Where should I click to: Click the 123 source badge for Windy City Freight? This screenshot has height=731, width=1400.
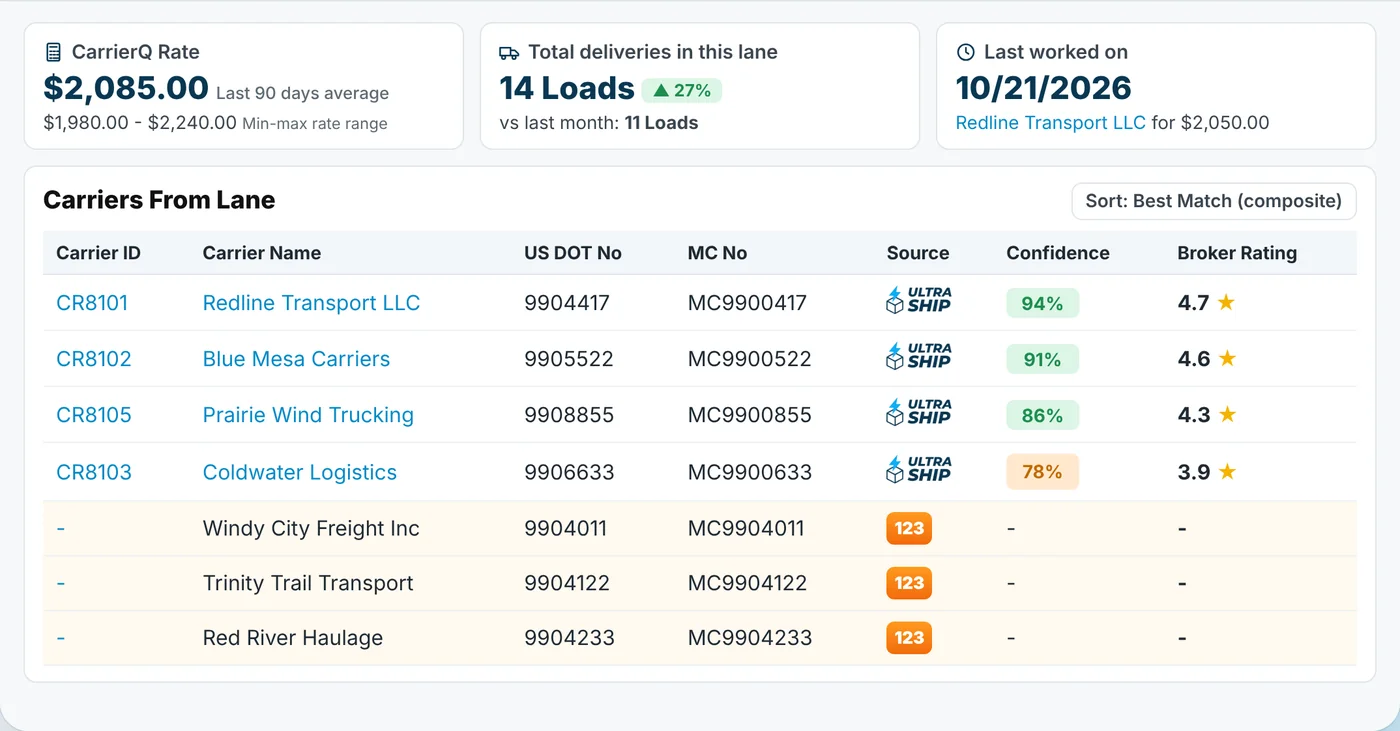909,528
